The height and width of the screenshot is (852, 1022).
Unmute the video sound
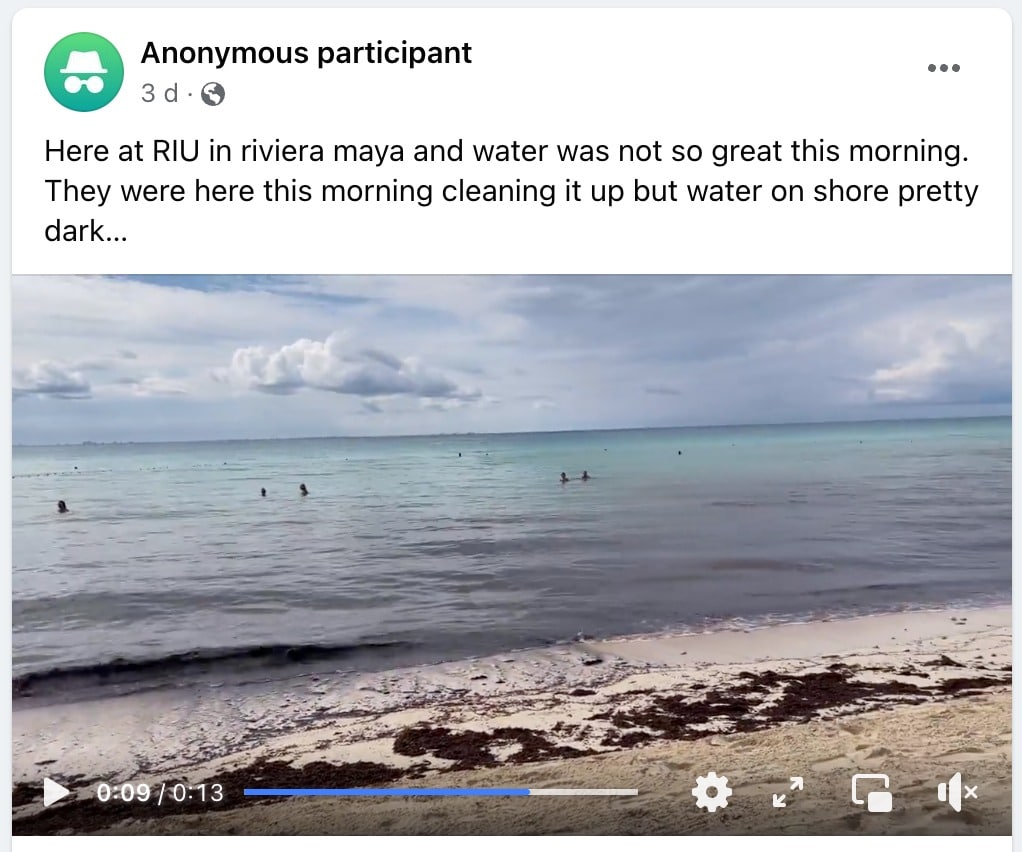click(957, 792)
